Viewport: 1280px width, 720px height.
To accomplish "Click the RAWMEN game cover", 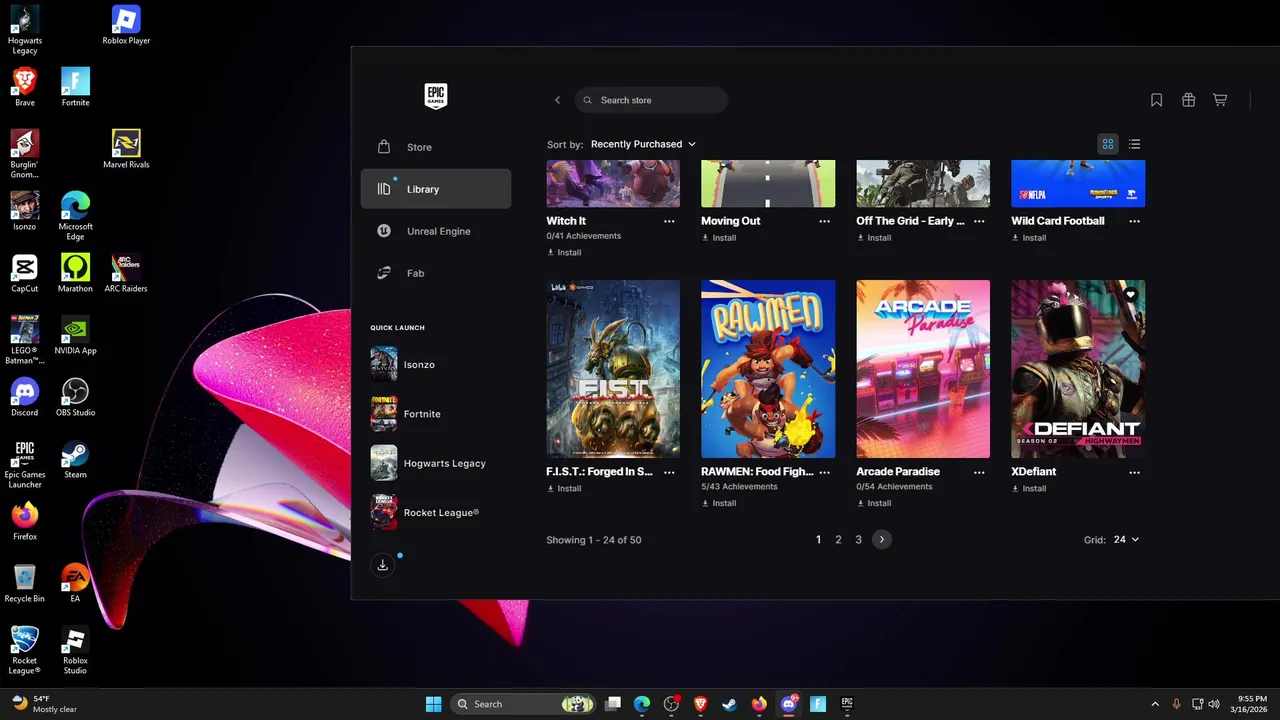I will tap(768, 369).
